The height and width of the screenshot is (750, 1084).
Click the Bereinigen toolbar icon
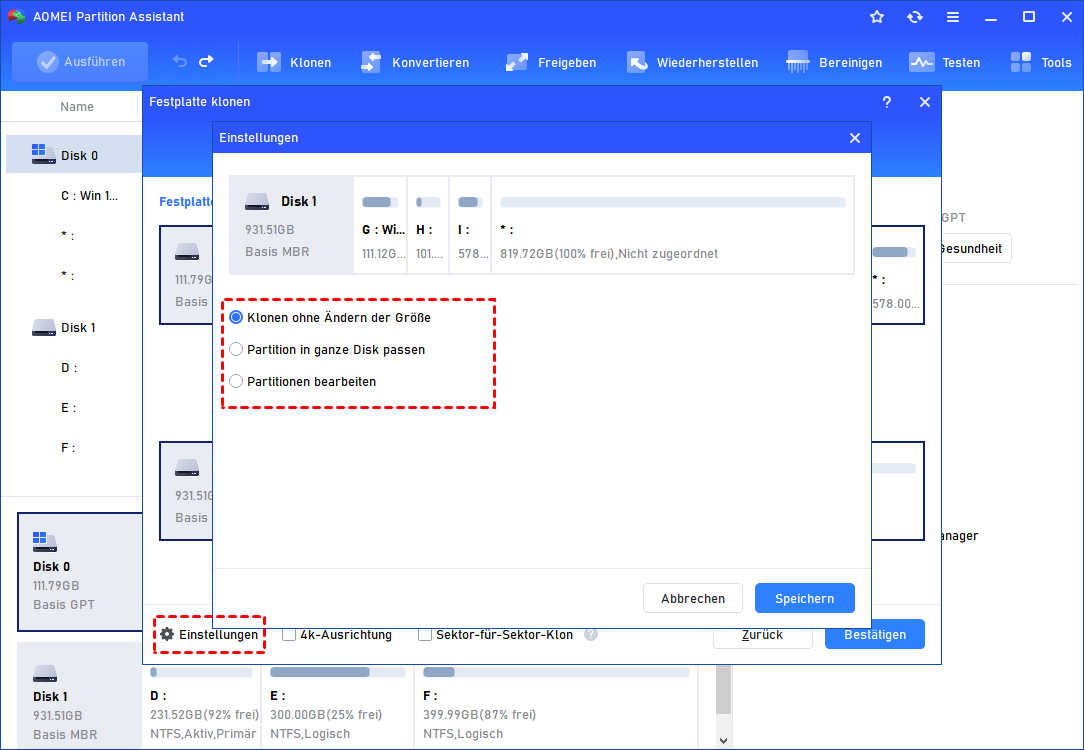point(798,62)
